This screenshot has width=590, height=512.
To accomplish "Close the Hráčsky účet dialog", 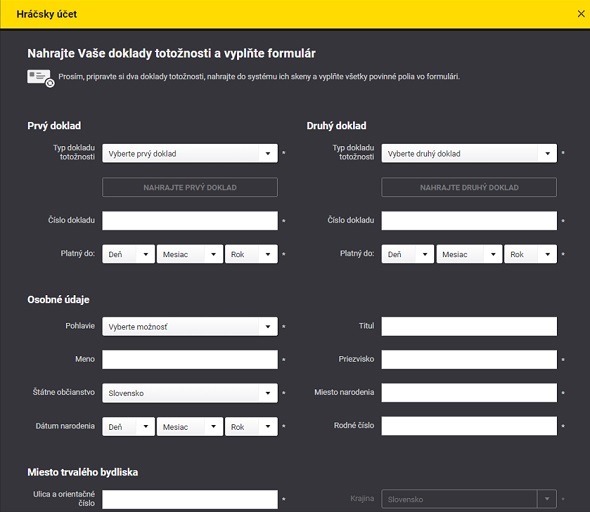I will click(x=581, y=14).
